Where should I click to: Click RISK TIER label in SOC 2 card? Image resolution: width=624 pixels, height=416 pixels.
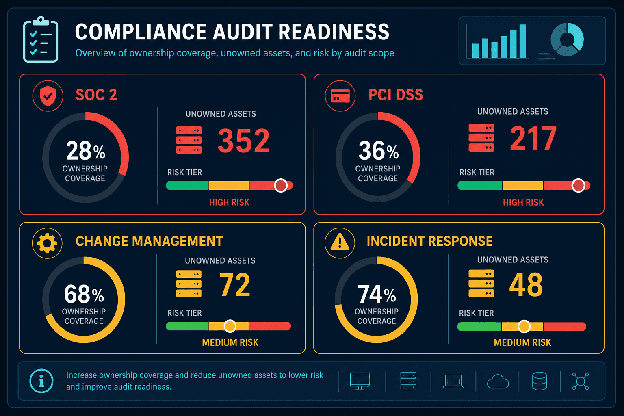(x=185, y=172)
